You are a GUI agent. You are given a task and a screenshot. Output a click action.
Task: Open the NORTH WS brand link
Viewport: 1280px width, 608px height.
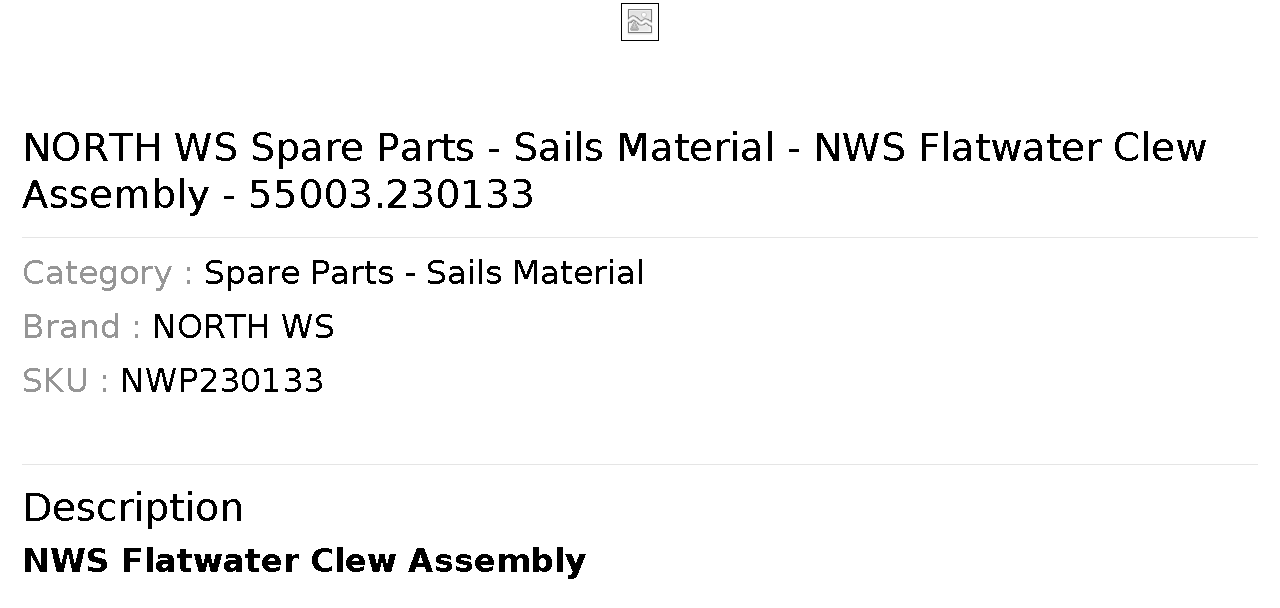click(x=243, y=327)
